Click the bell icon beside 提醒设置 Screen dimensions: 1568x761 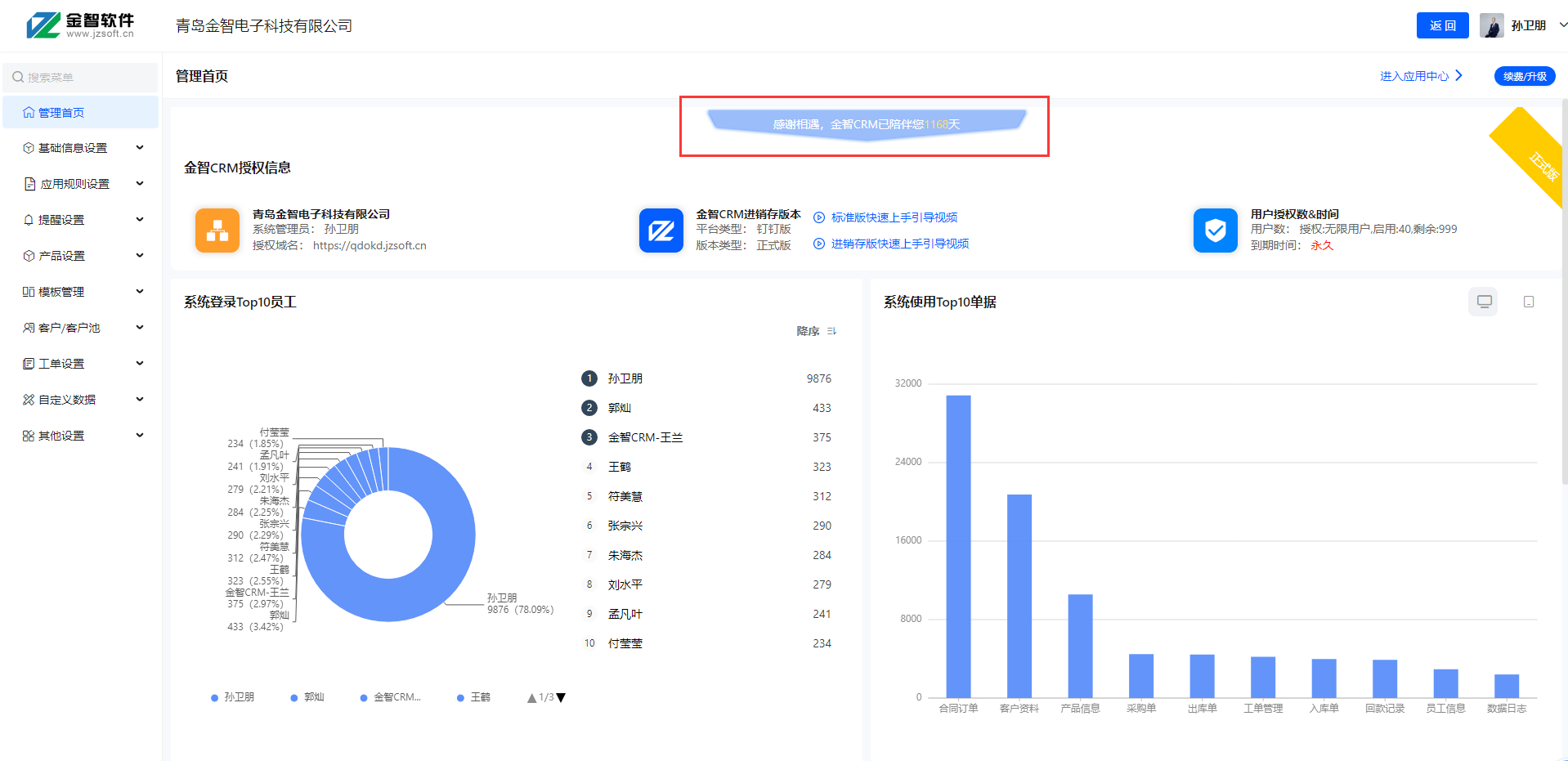(29, 220)
